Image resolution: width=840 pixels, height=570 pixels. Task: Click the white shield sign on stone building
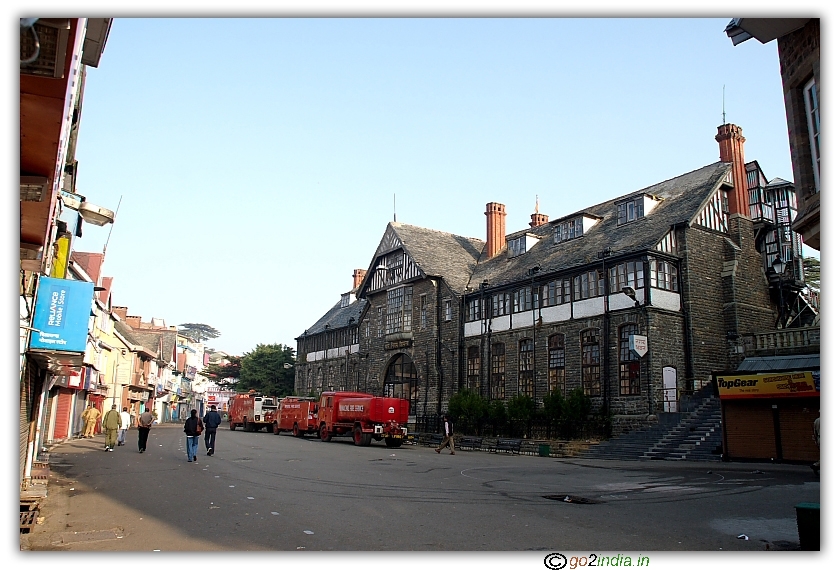(x=638, y=345)
